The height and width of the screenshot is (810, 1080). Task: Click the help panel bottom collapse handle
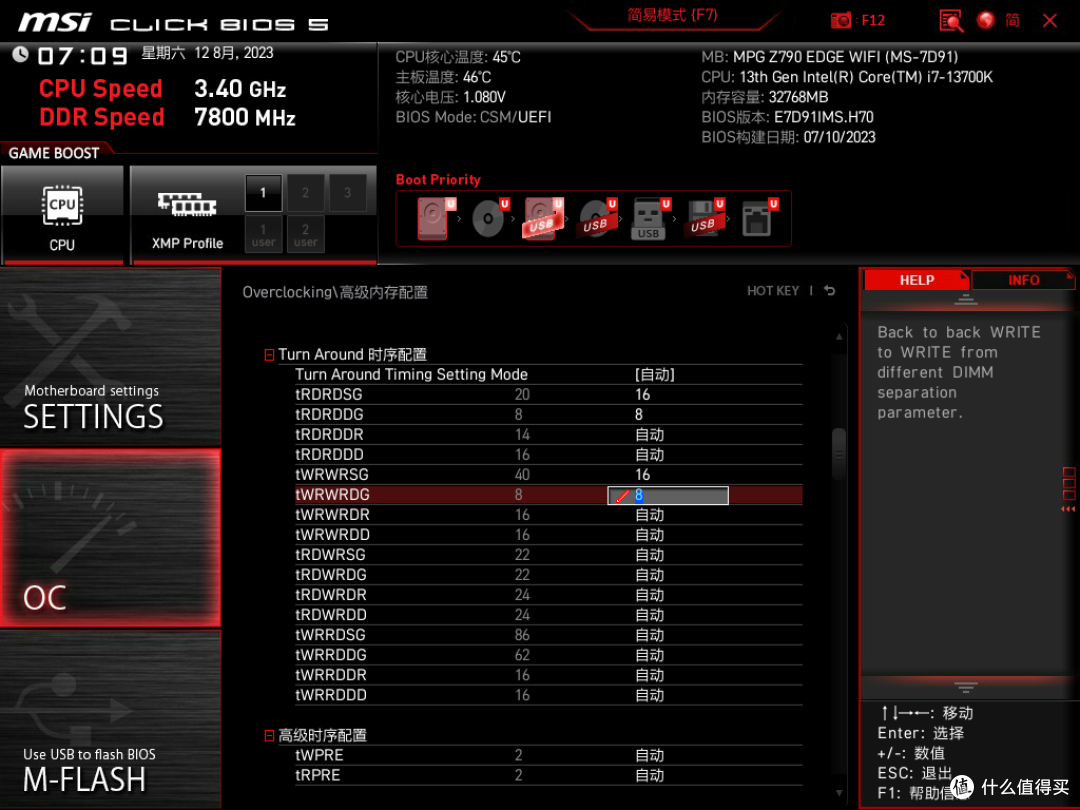click(x=966, y=687)
